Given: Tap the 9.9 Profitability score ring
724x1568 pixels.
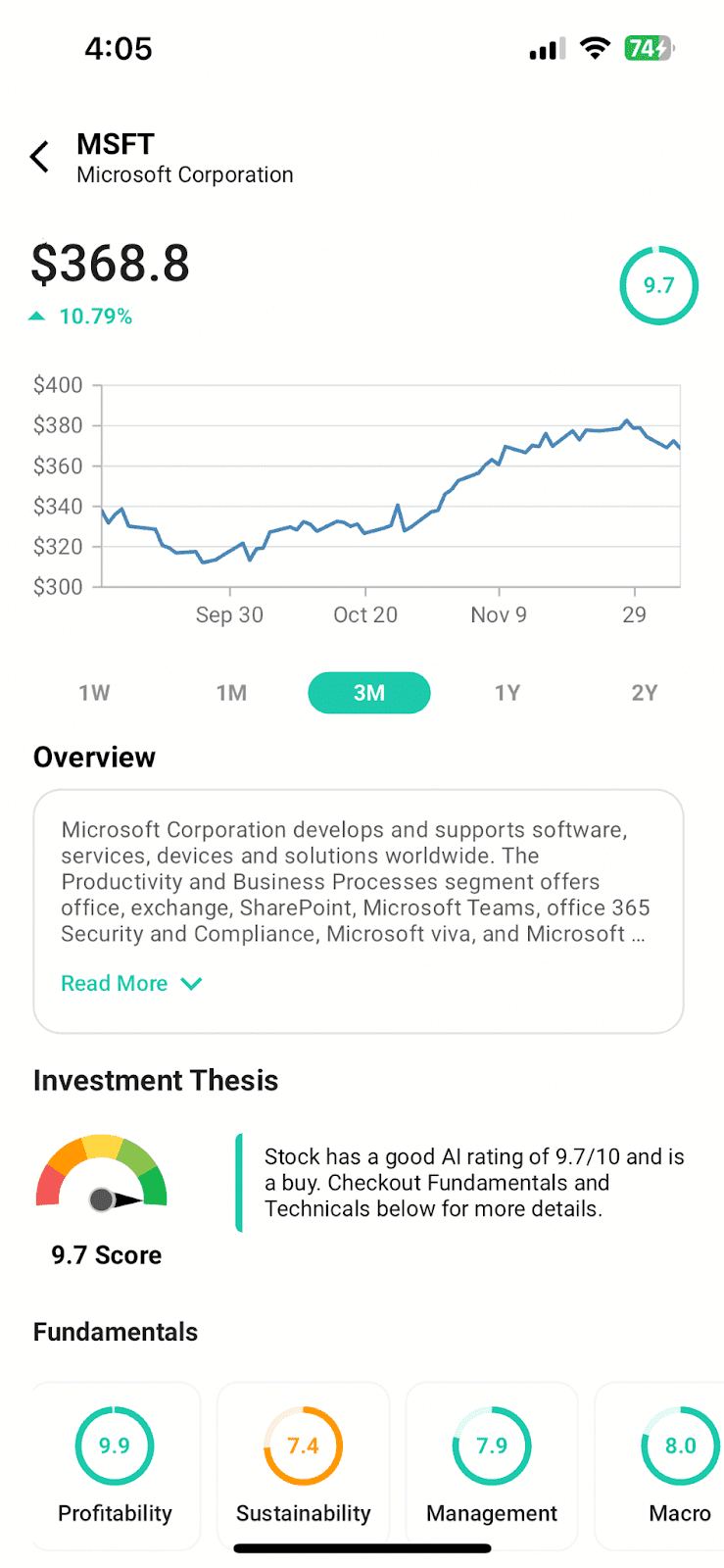Looking at the screenshot, I should pos(115,1445).
